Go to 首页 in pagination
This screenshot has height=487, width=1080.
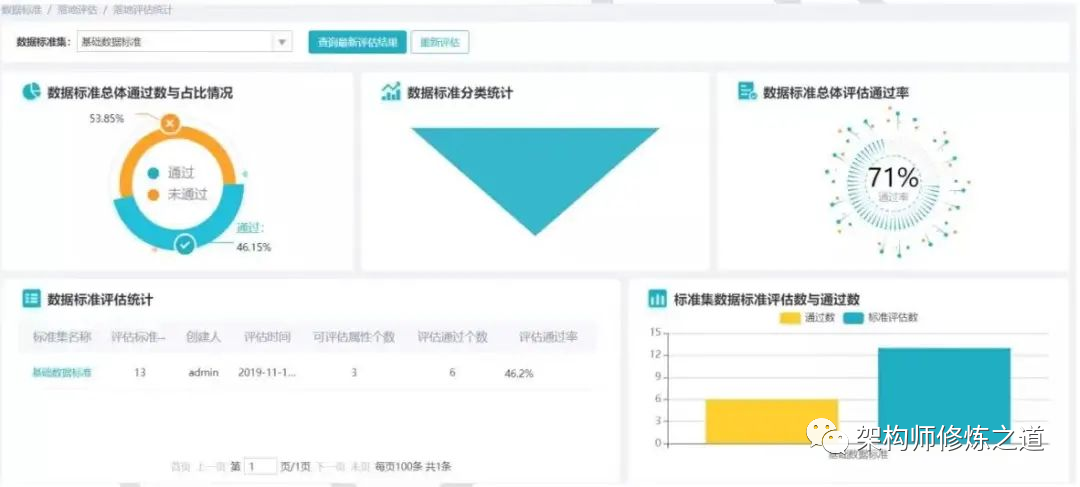point(180,466)
